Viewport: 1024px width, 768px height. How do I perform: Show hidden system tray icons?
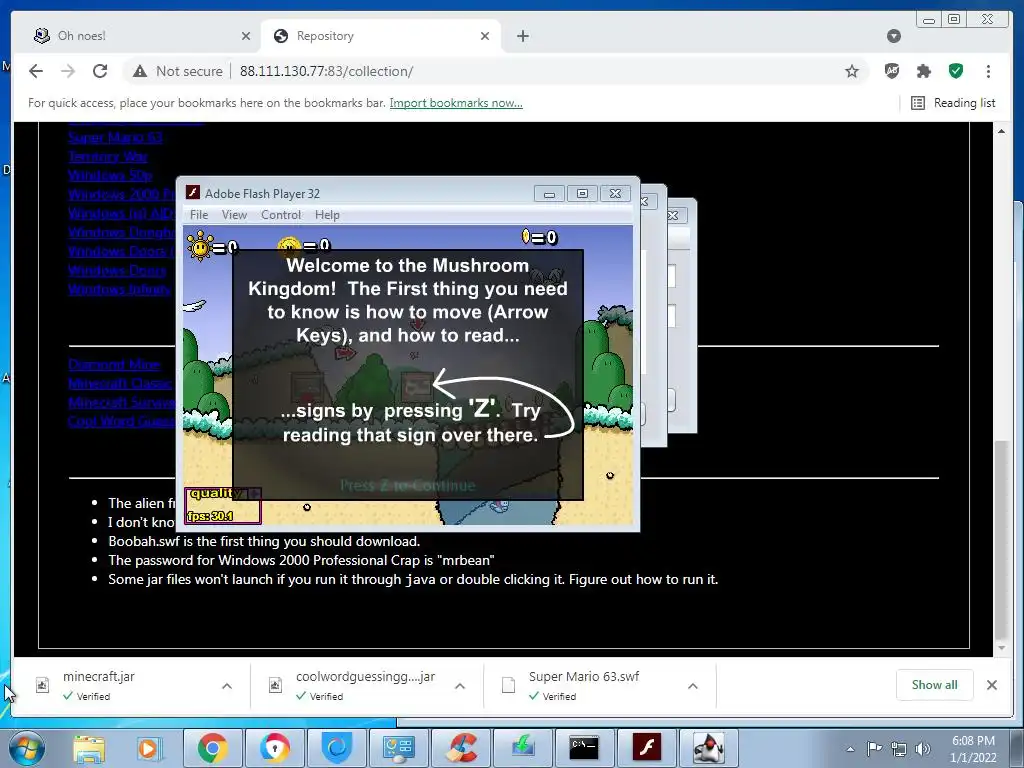coord(850,749)
